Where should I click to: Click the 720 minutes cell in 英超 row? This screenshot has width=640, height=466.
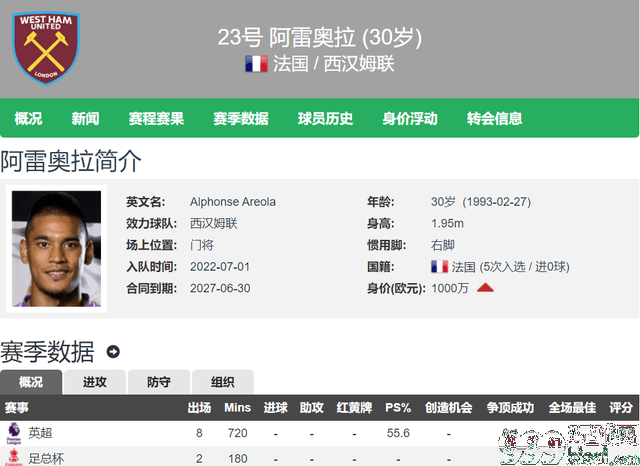[x=238, y=433]
